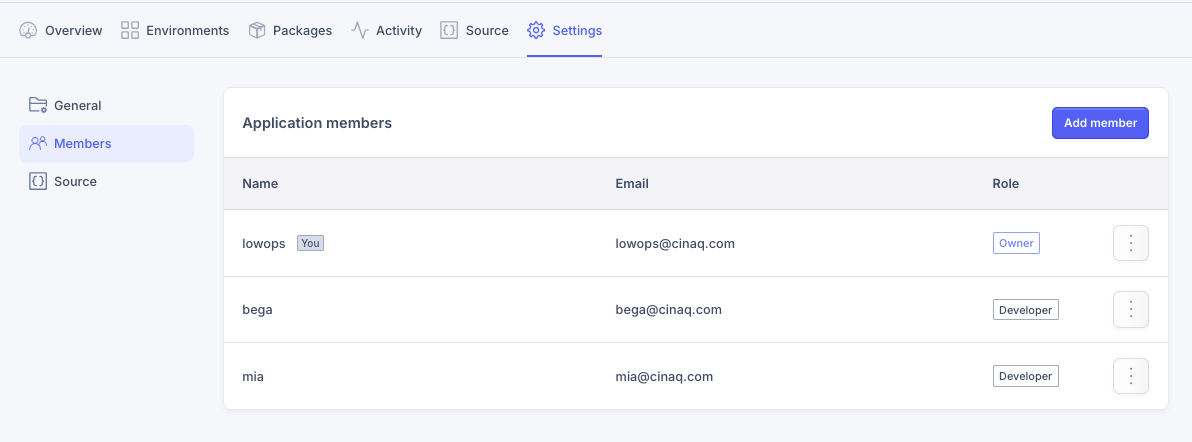Click the General folder icon in sidebar
Viewport: 1192px width, 442px height.
tap(38, 105)
